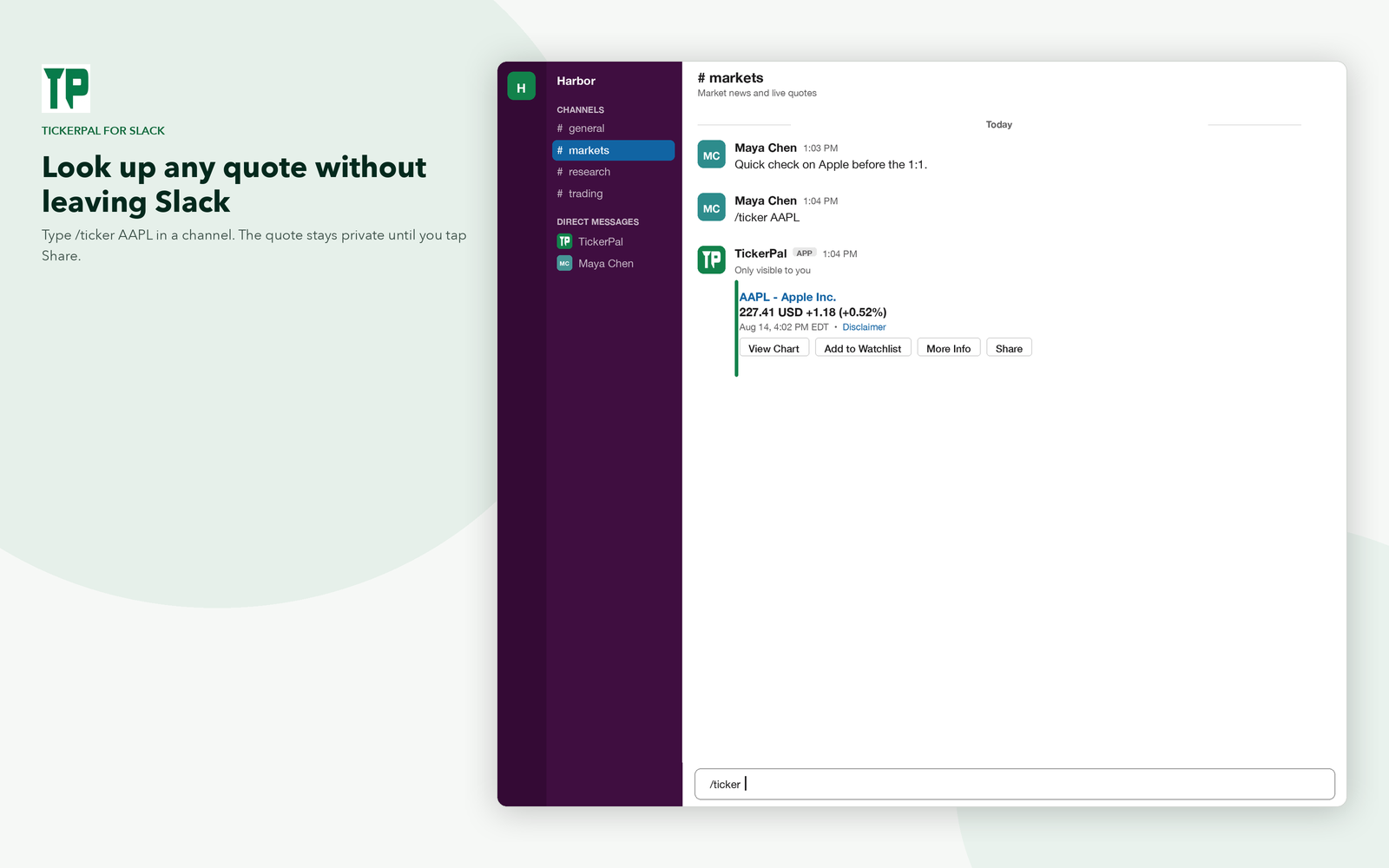Open the AAPL - Apple Inc. link
This screenshot has width=1389, height=868.
pyautogui.click(x=787, y=297)
